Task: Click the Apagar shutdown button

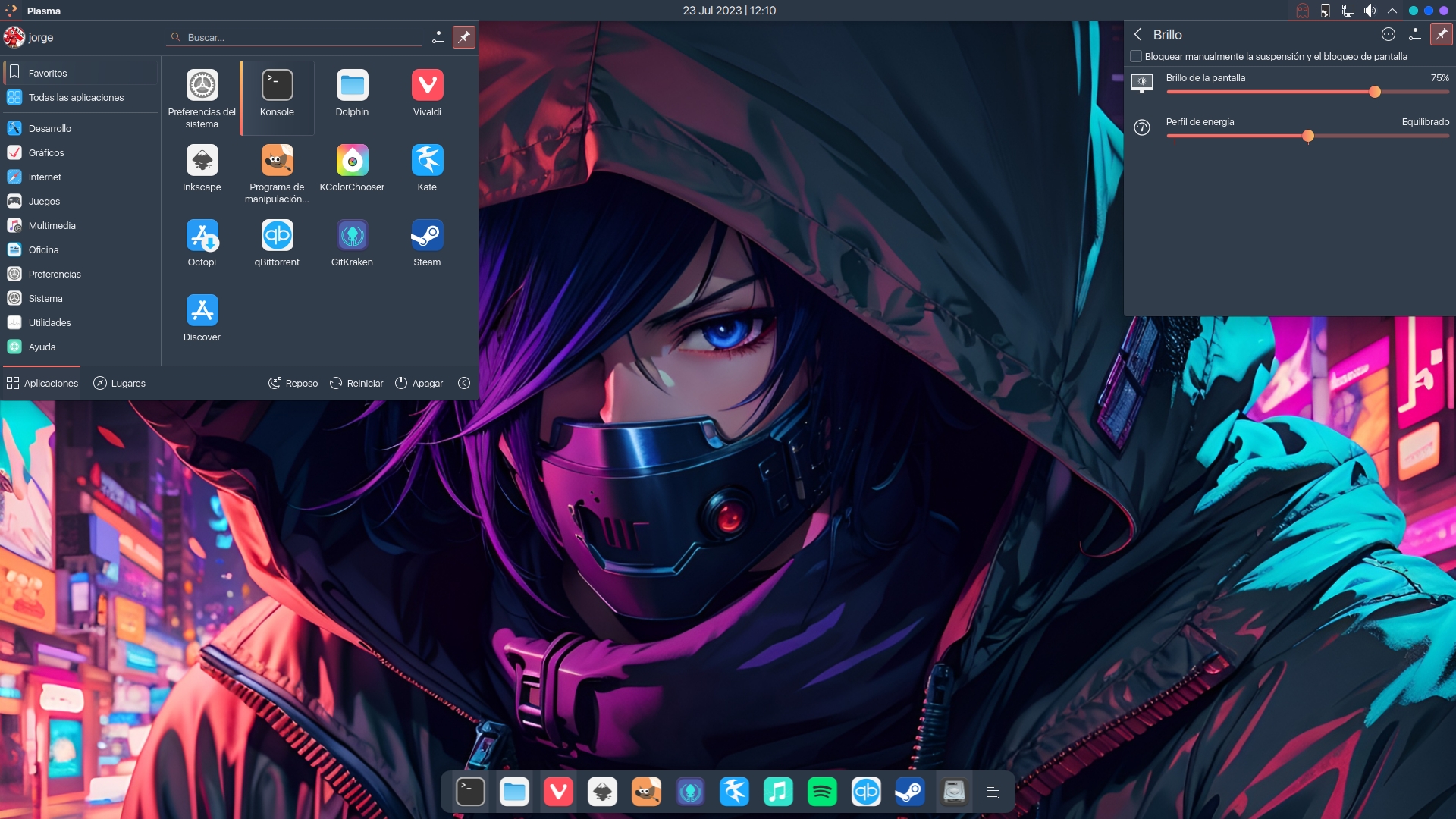Action: [419, 383]
